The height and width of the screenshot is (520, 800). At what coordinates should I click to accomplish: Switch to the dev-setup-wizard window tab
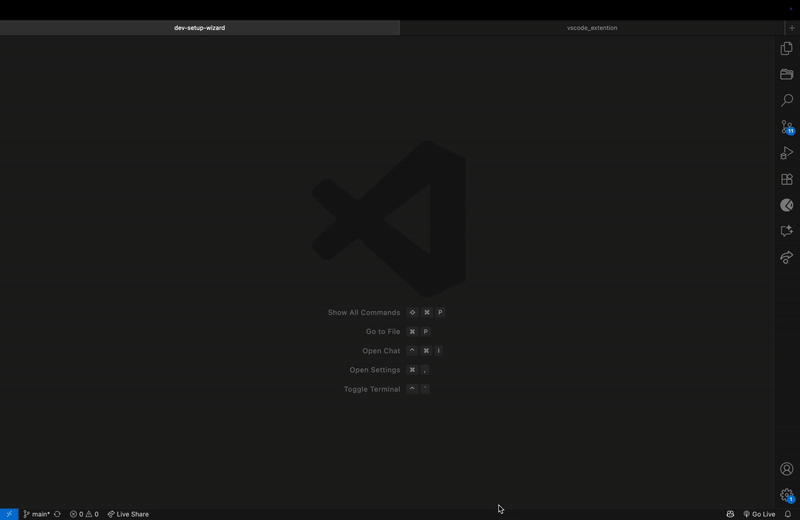coord(199,28)
